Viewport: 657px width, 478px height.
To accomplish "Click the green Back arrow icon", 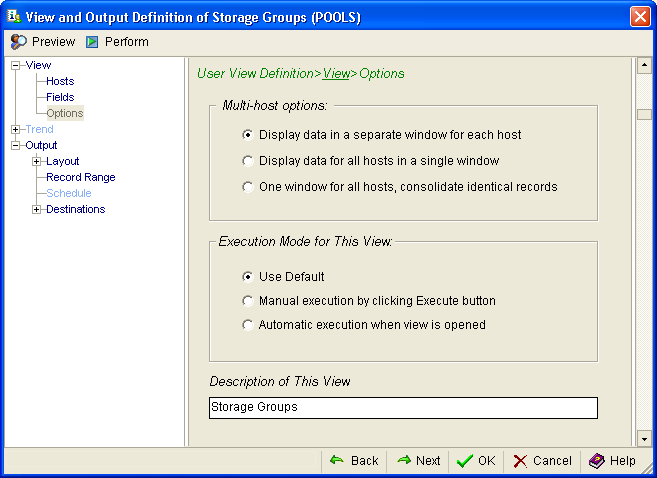I will coord(337,460).
